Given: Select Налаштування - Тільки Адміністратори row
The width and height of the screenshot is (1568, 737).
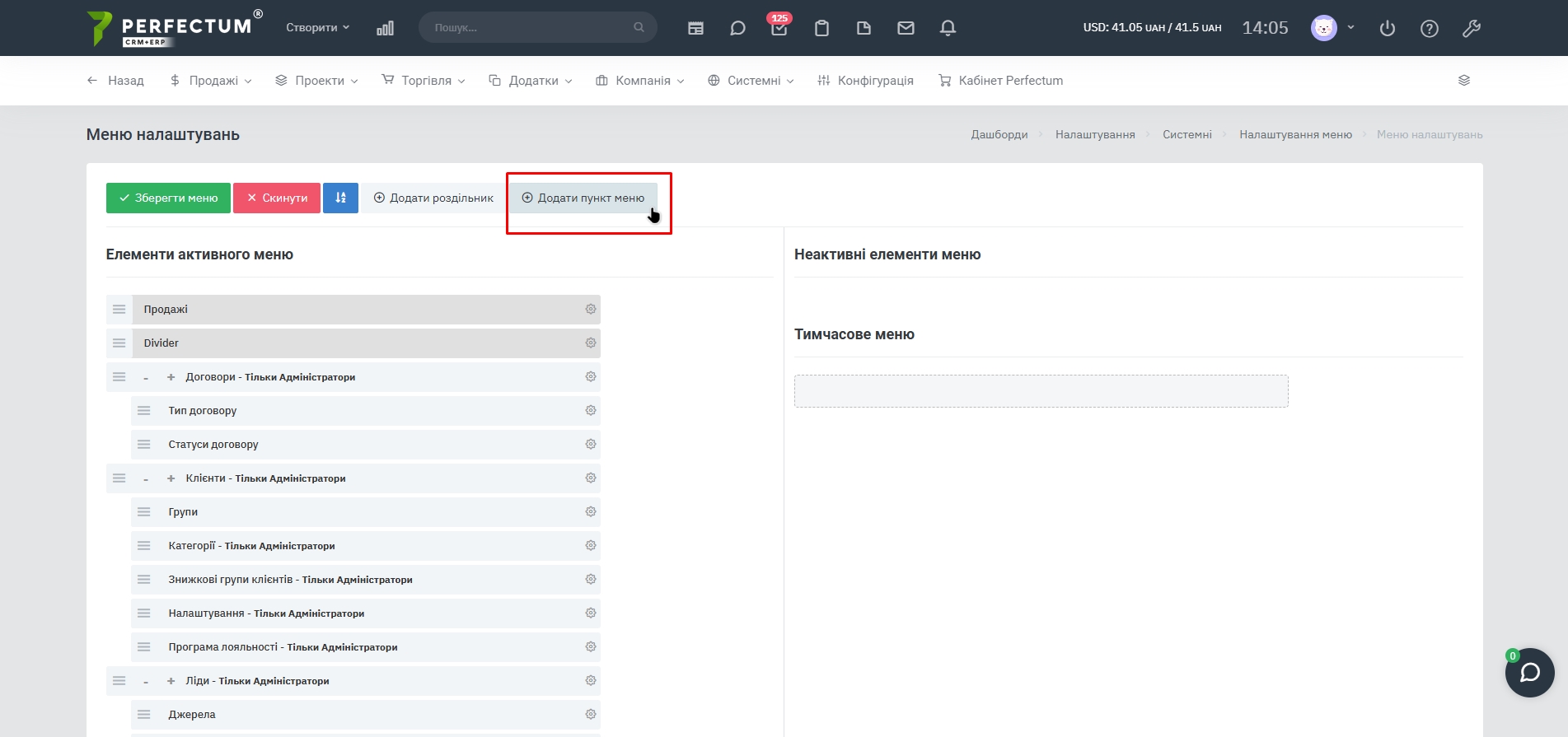Looking at the screenshot, I should pyautogui.click(x=366, y=613).
